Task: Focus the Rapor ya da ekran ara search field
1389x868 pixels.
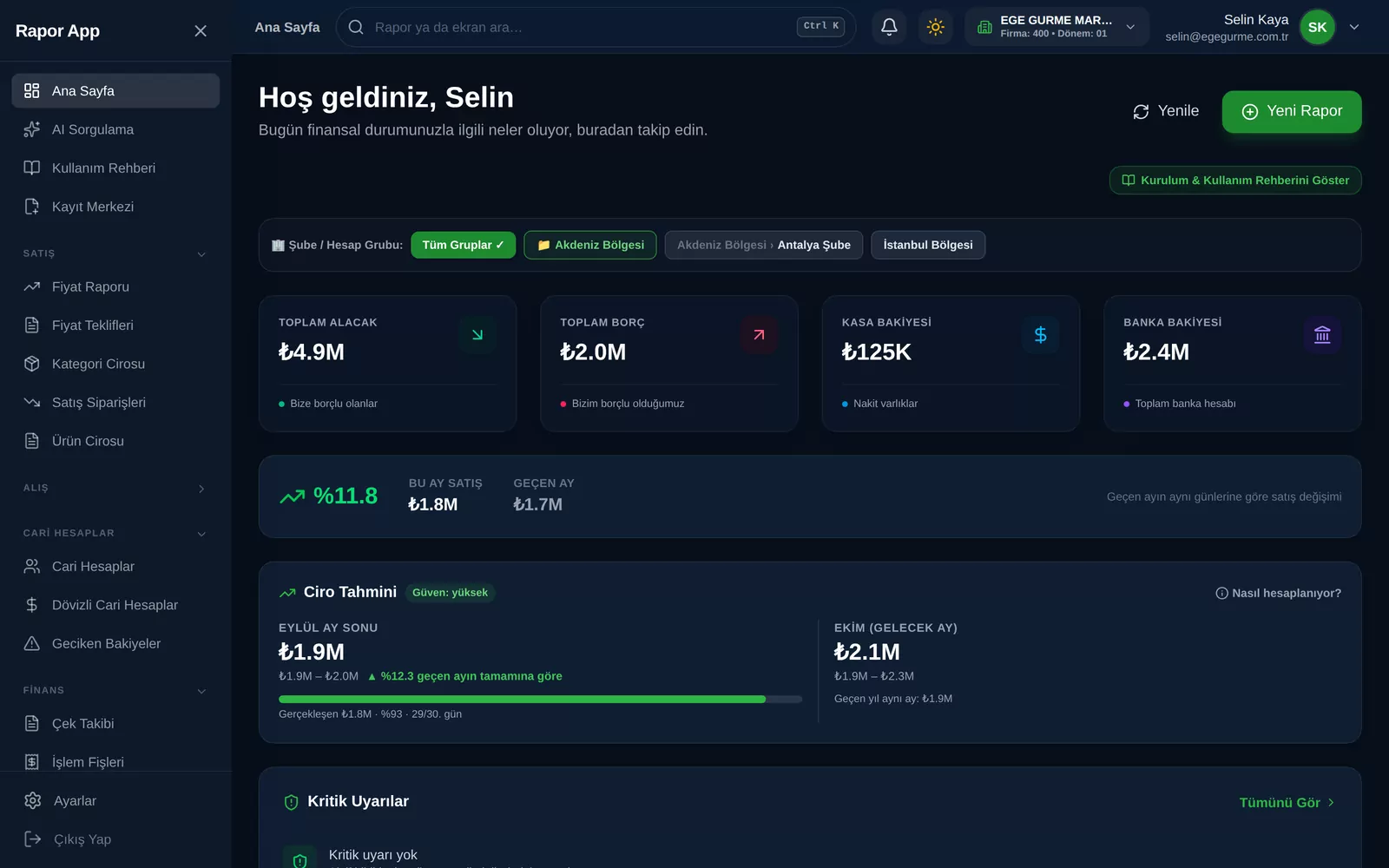Action: 596,27
